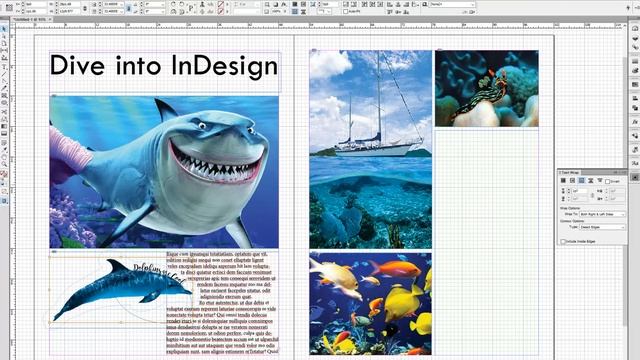Click Rotate 90° Counter-clockwise icon in Control panel
The image size is (640, 360).
pyautogui.click(x=181, y=4)
